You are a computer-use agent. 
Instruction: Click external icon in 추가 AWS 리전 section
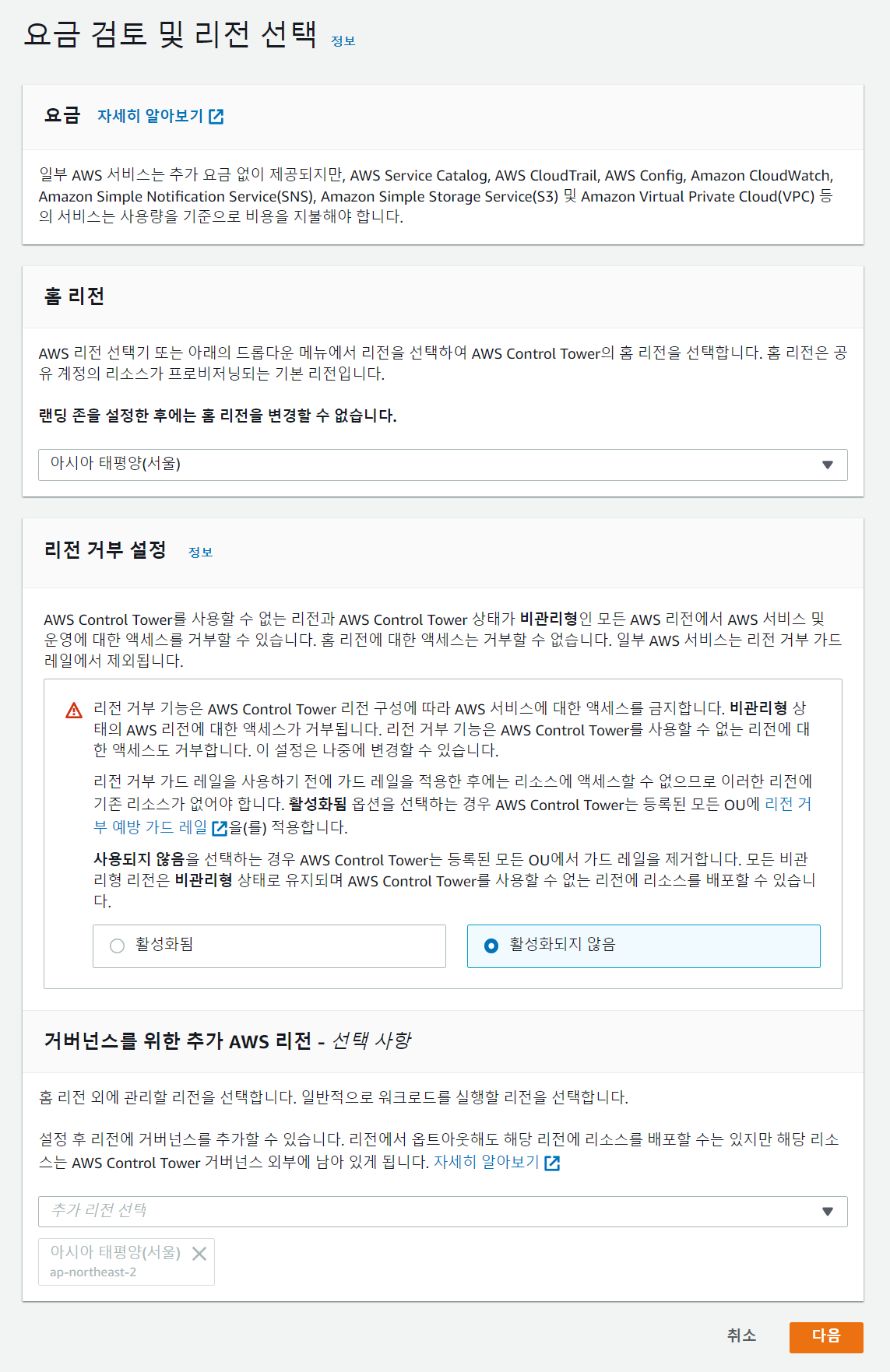click(552, 1163)
